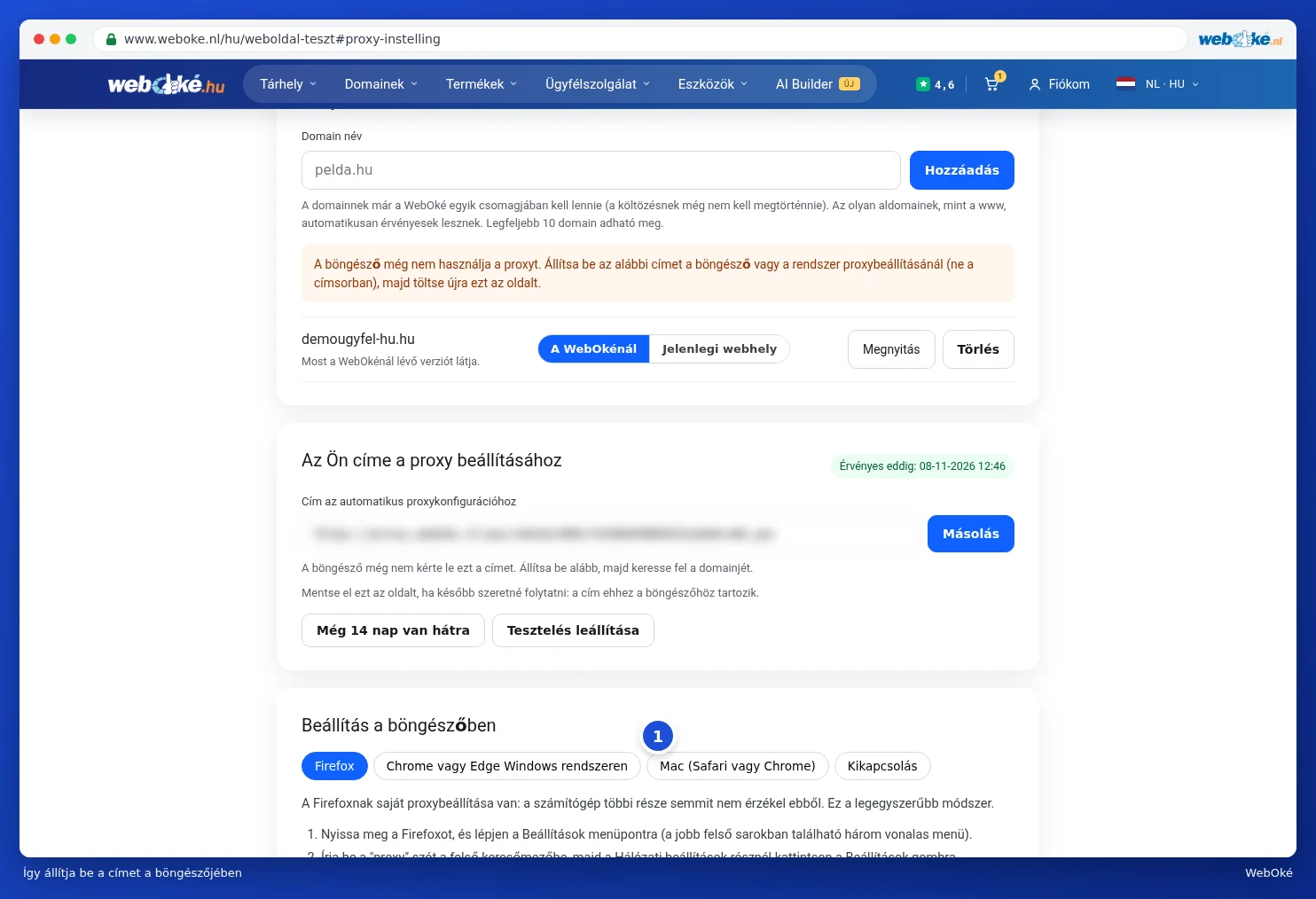
Task: Open the Ügyfélszolgálat dropdown
Action: pyautogui.click(x=598, y=84)
